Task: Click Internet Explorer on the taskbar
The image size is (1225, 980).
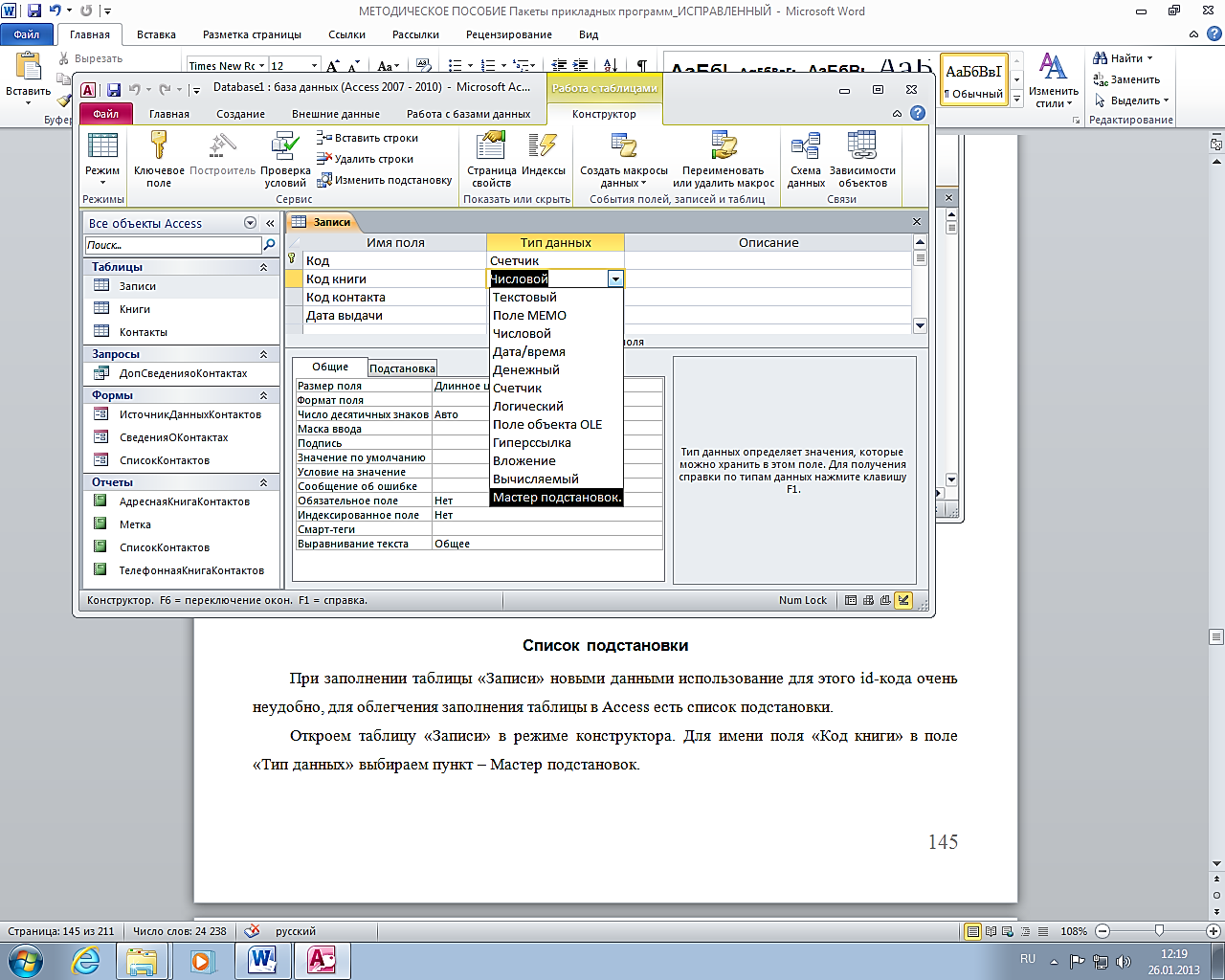Action: pos(86,960)
